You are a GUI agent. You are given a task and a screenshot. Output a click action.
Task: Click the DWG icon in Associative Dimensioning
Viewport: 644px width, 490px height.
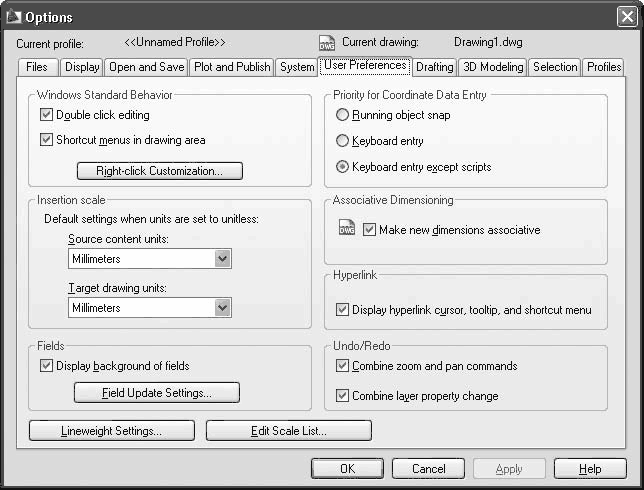coord(347,229)
